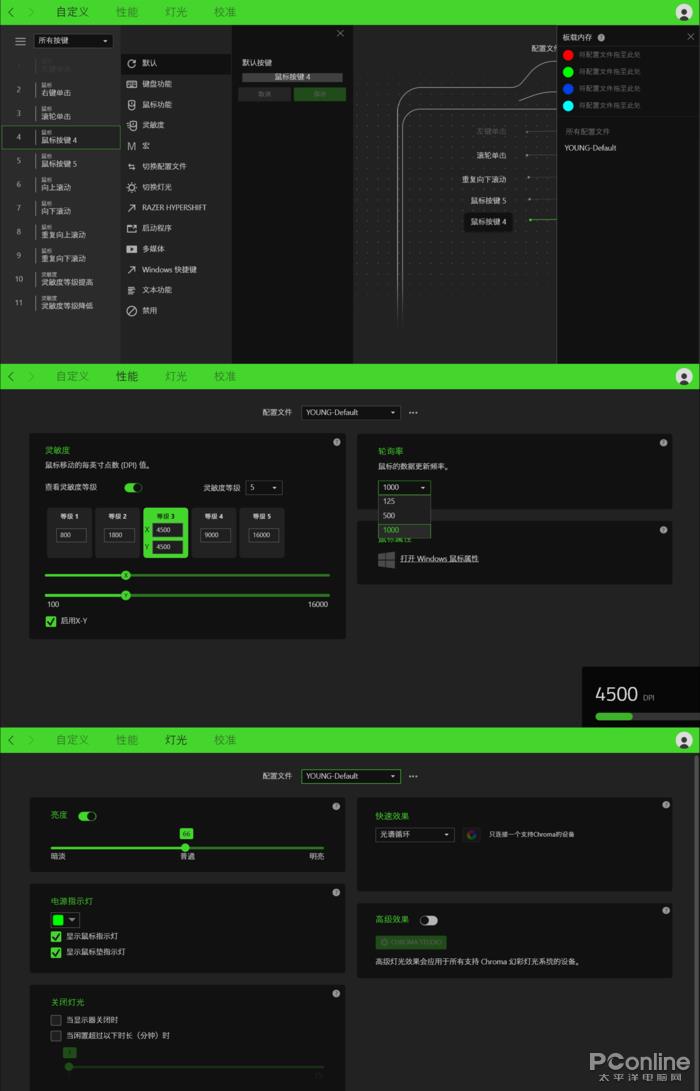700x1091 pixels.
Task: Uncheck 显示鼠标指示灯 checkbox
Action: pos(56,937)
